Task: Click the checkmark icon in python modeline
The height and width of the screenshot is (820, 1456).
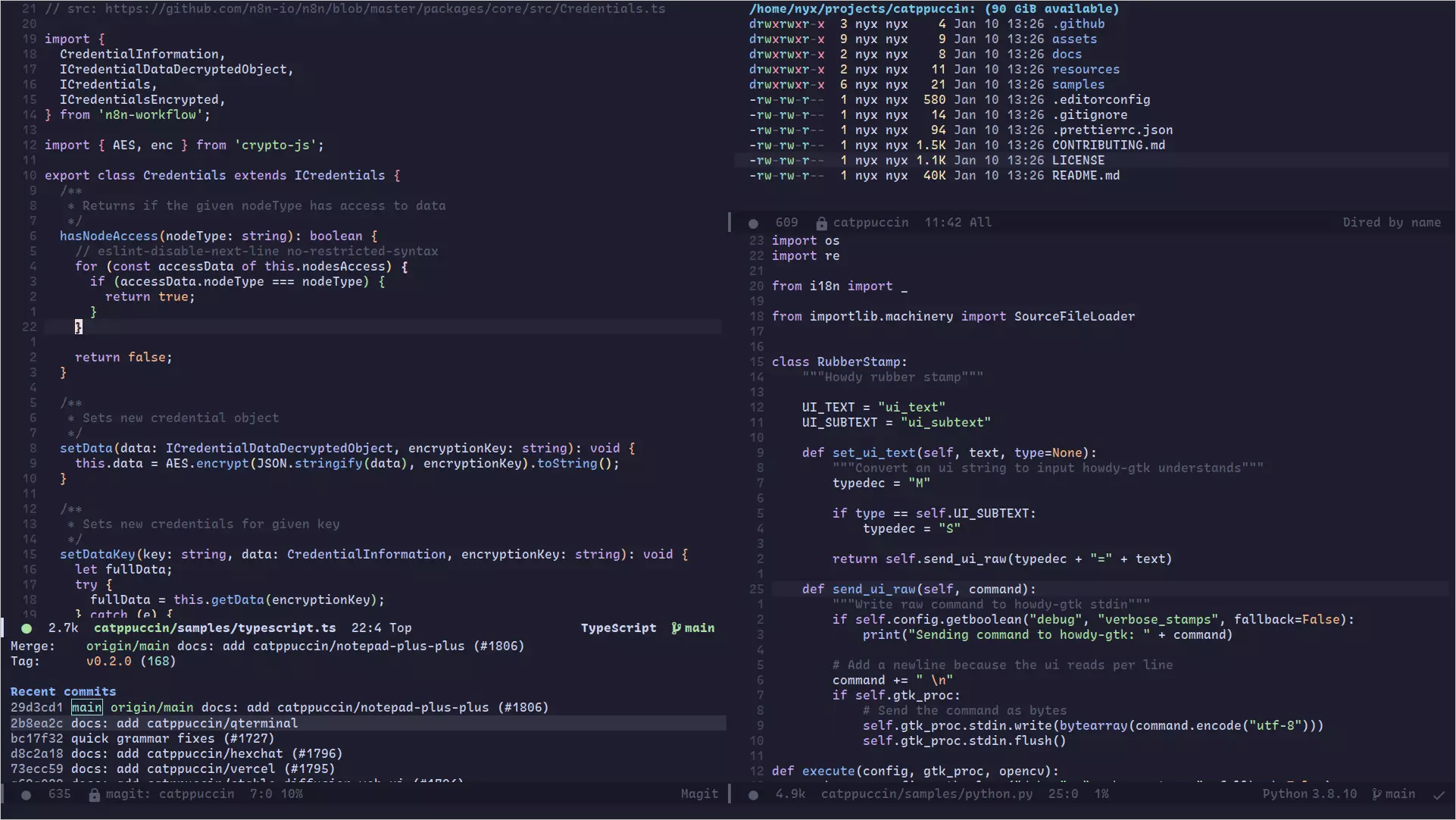Action: click(1439, 794)
